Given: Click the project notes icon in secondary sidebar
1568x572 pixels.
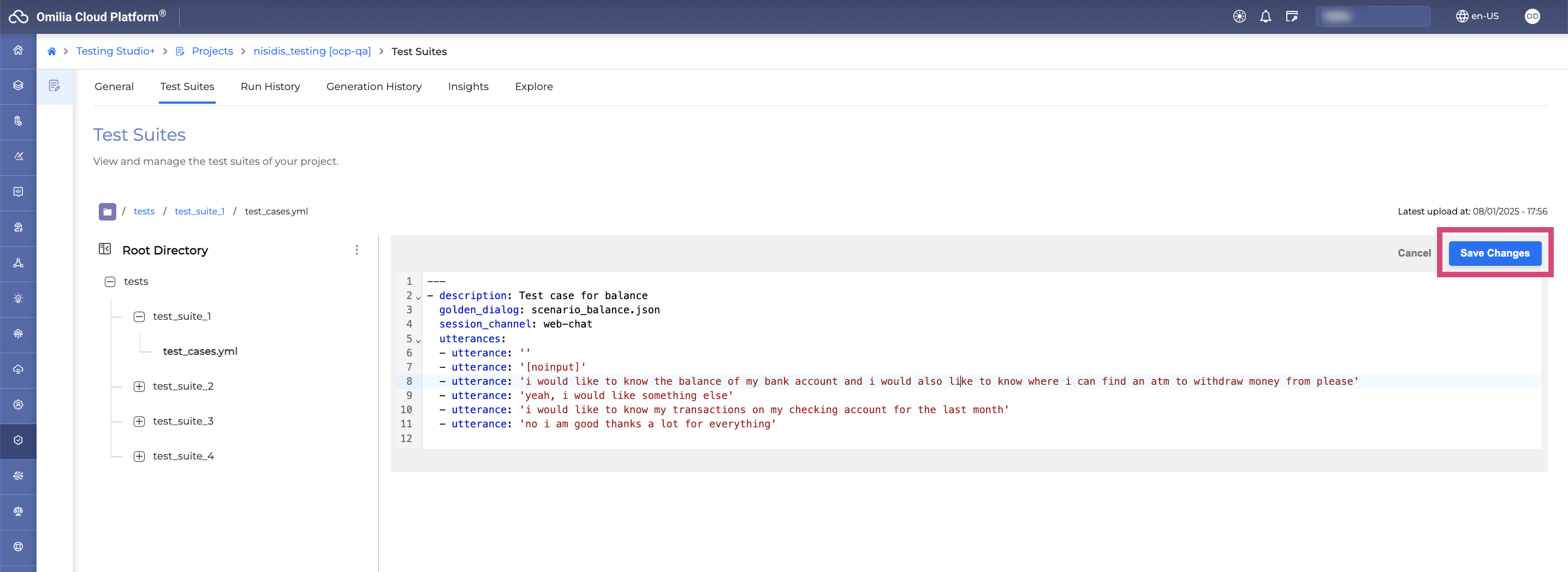Looking at the screenshot, I should (55, 86).
